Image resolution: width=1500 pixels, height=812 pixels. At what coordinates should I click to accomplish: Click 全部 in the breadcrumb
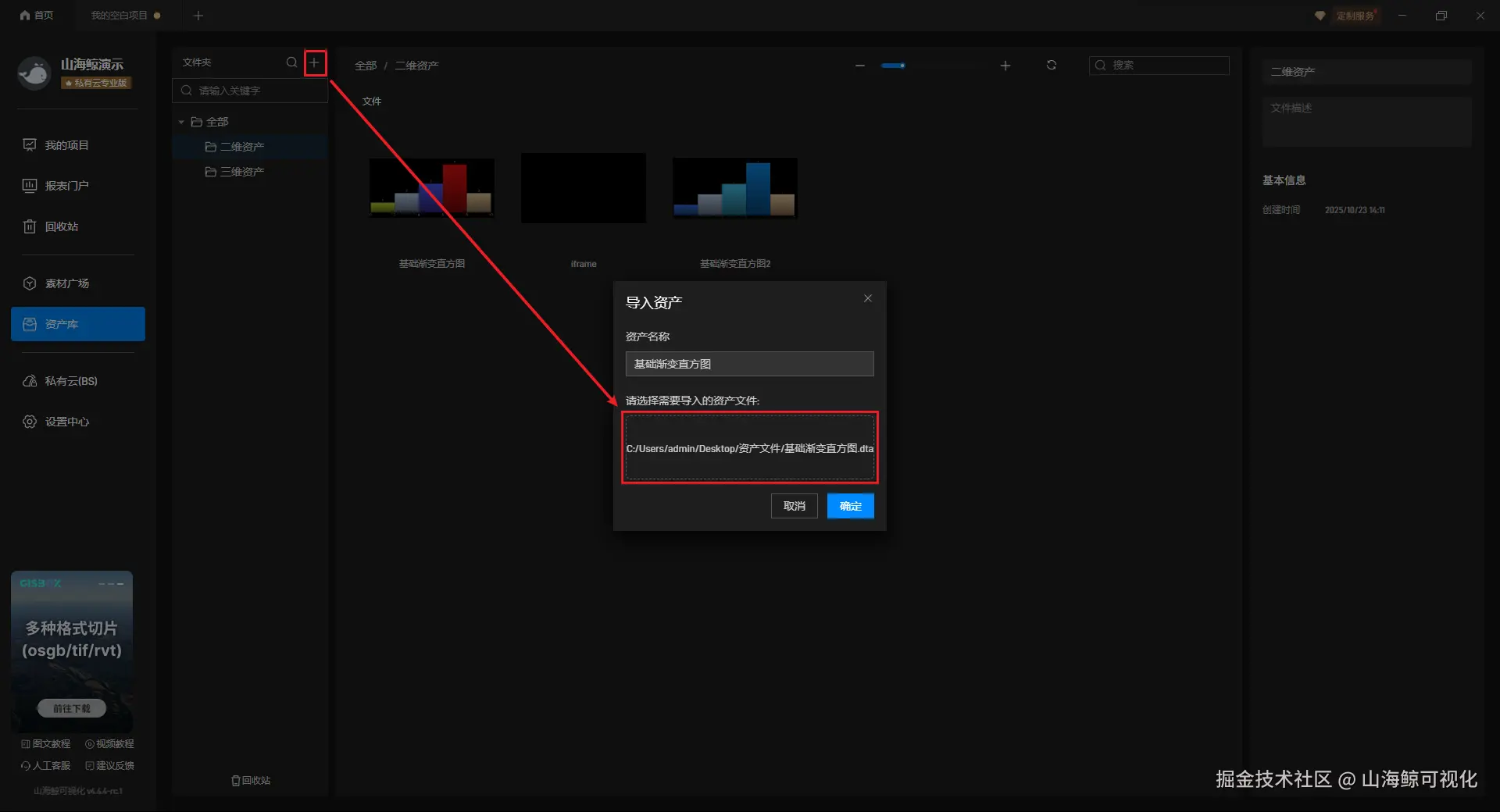(x=366, y=66)
